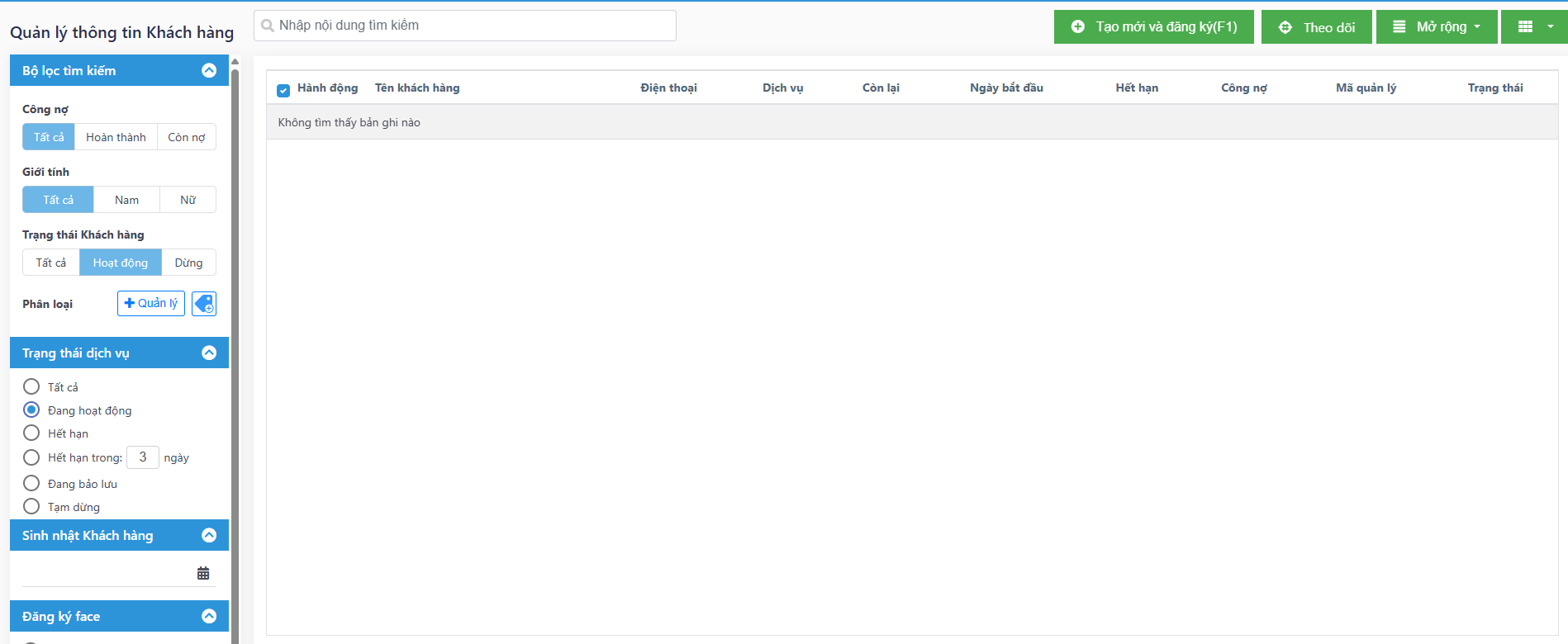This screenshot has width=1568, height=644.
Task: Open the Mở rộng dropdown menu
Action: tap(1436, 27)
